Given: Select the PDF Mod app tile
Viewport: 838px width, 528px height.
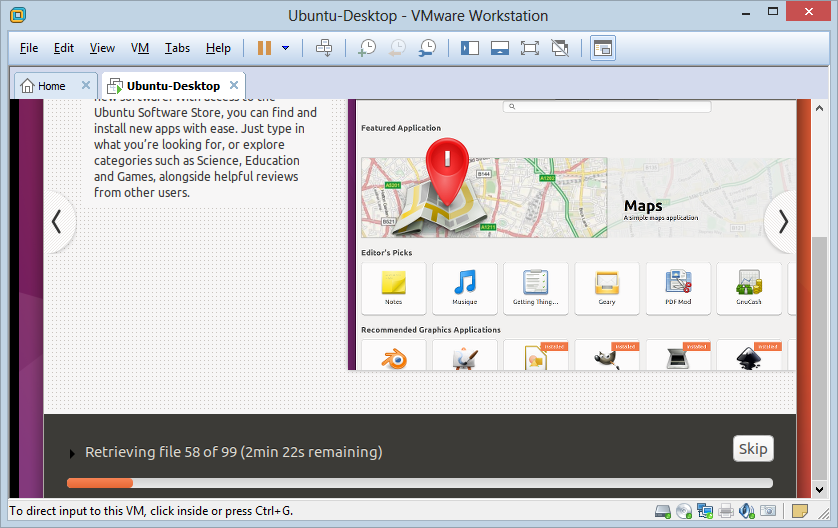Looking at the screenshot, I should tap(678, 289).
